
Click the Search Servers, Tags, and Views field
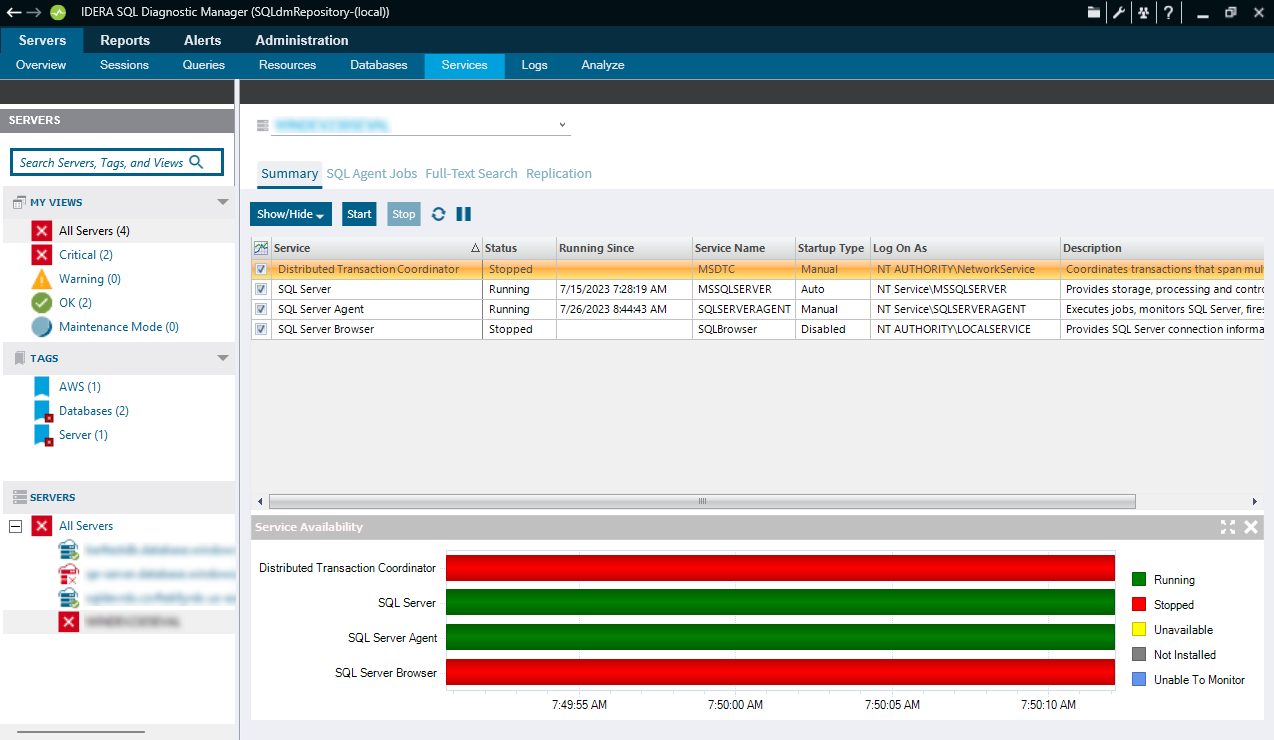(x=116, y=162)
